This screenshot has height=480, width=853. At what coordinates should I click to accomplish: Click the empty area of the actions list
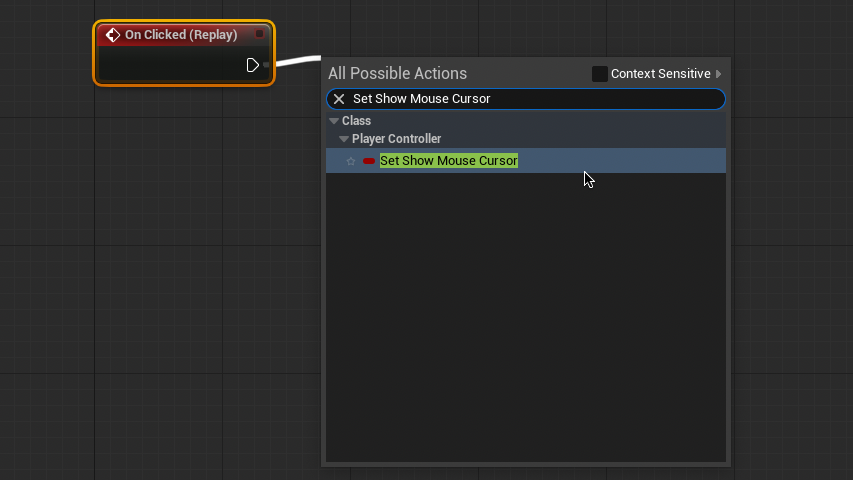(x=525, y=320)
